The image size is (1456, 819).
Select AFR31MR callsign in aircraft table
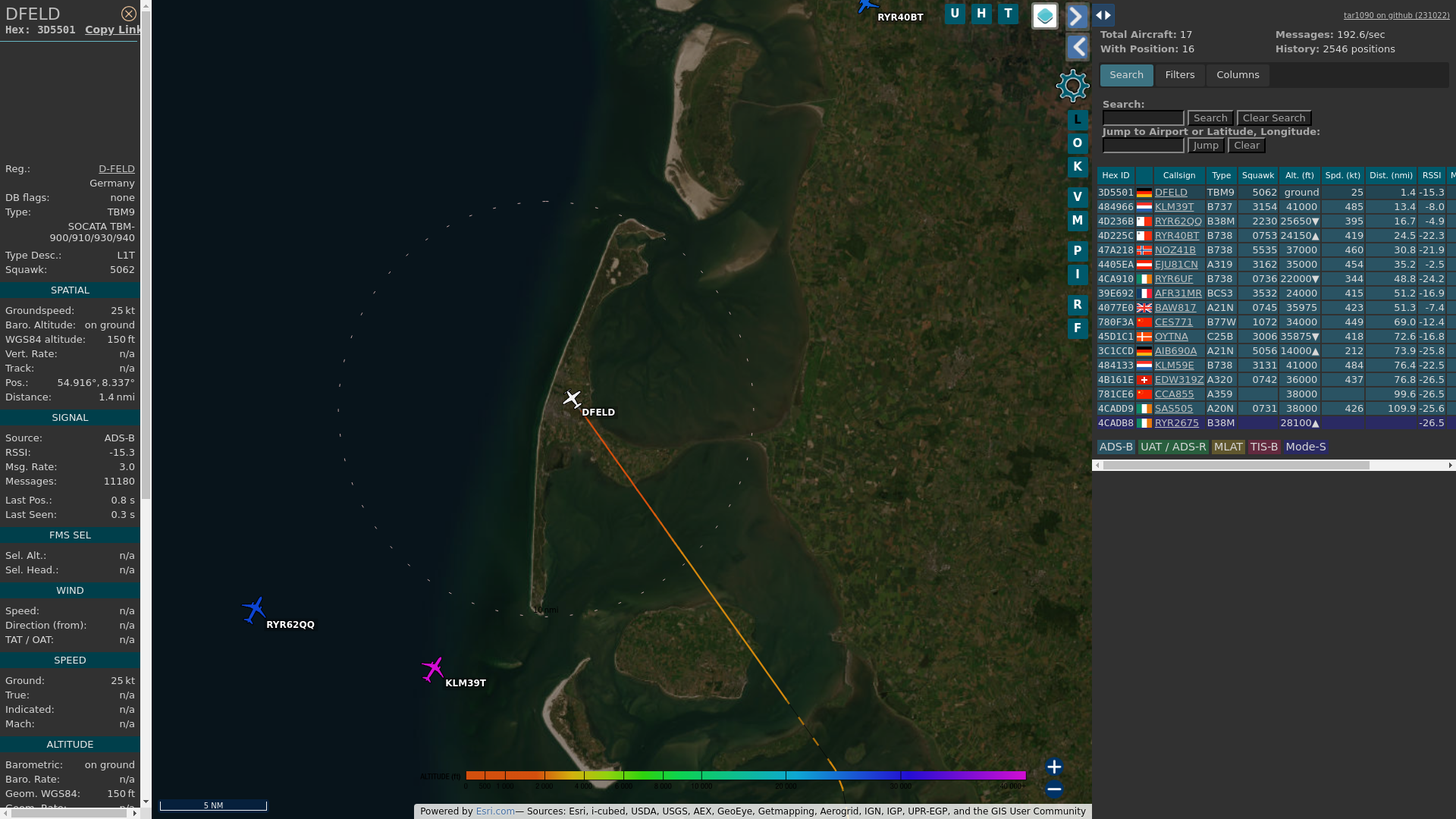[x=1178, y=293]
